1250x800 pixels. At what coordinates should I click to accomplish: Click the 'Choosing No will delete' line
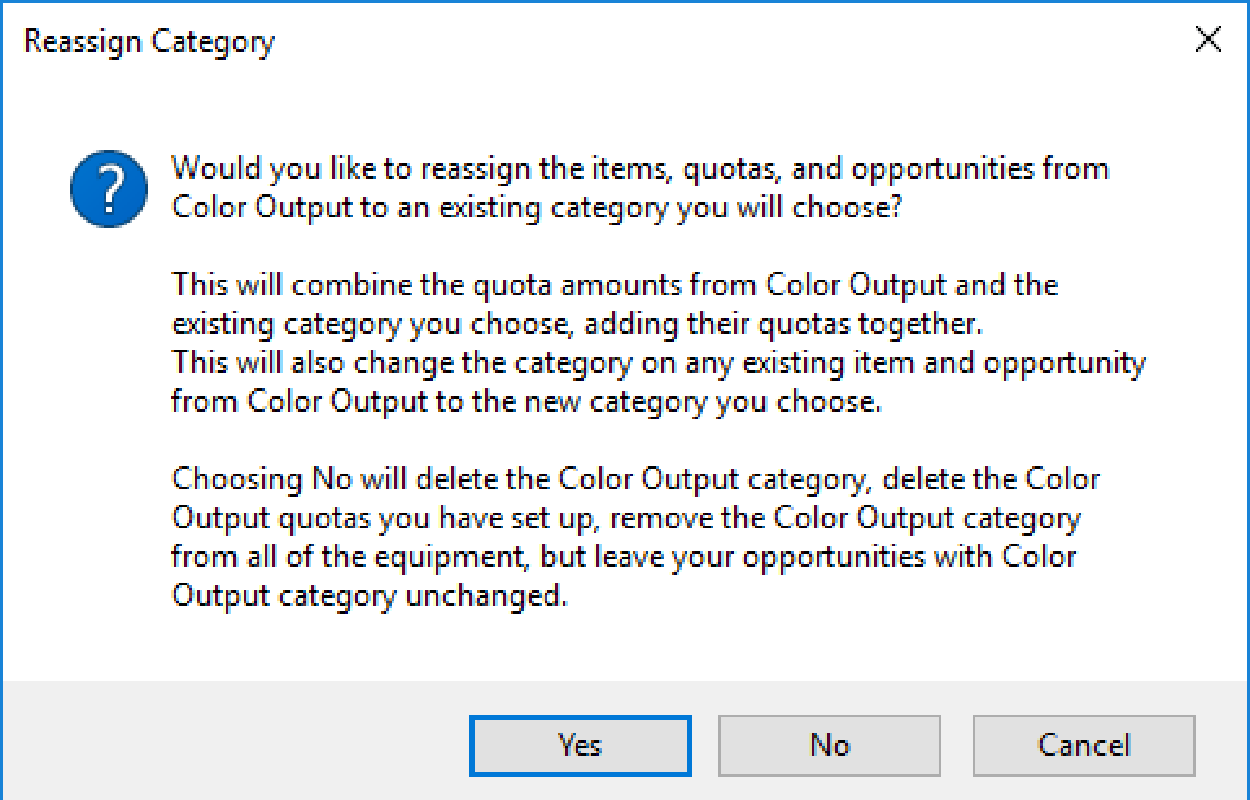636,479
